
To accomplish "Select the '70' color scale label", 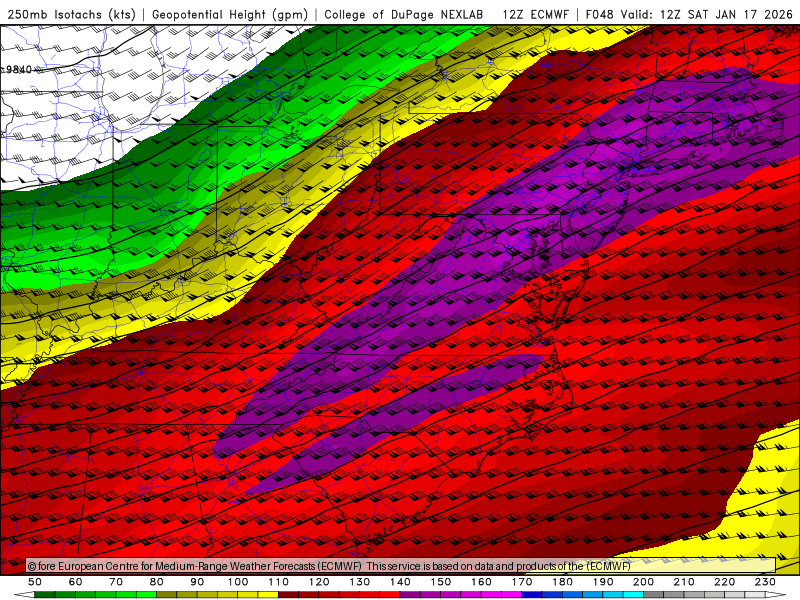I will pos(116,582).
